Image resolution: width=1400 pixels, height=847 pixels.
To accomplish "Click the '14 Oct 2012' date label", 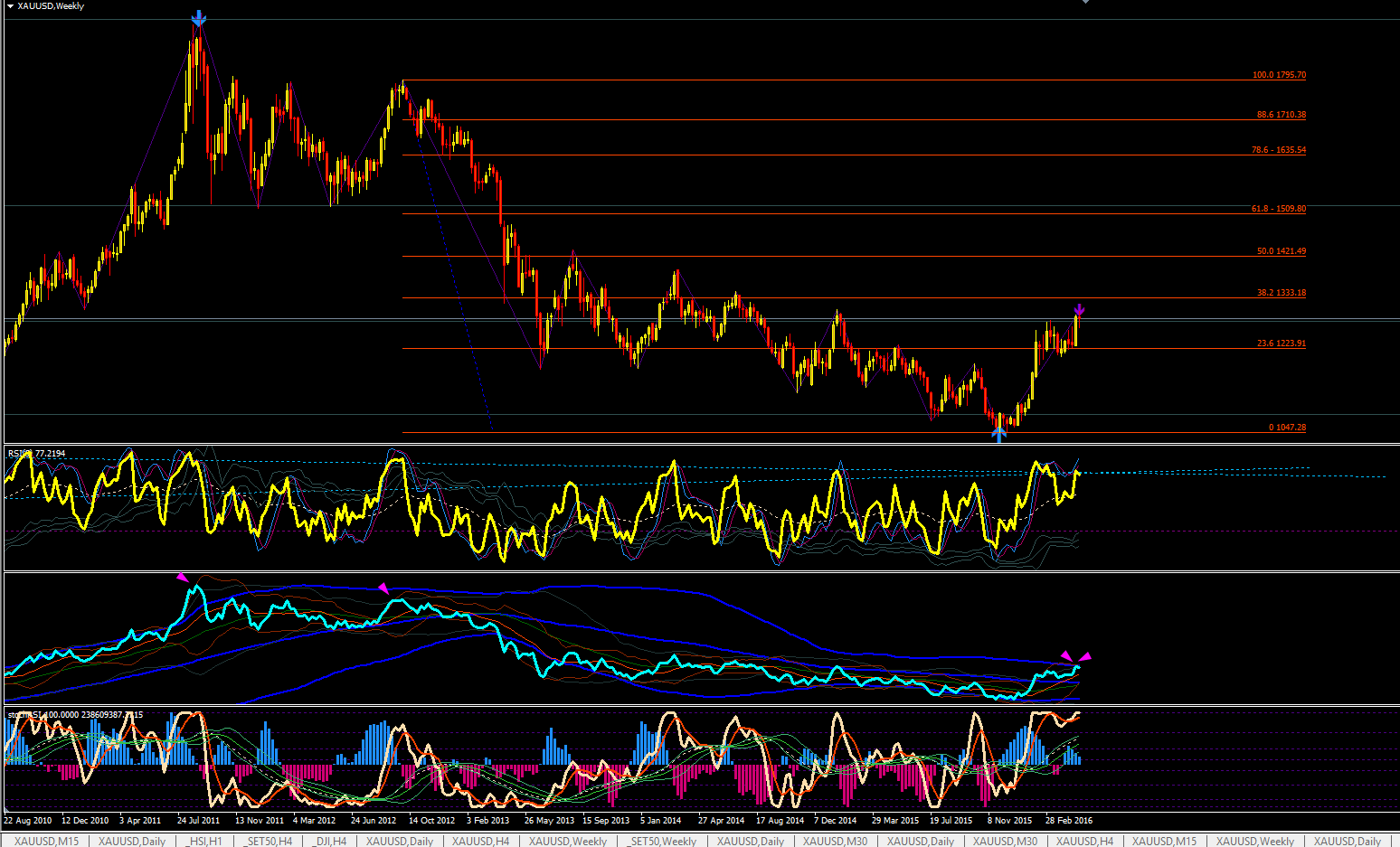I will tap(431, 821).
